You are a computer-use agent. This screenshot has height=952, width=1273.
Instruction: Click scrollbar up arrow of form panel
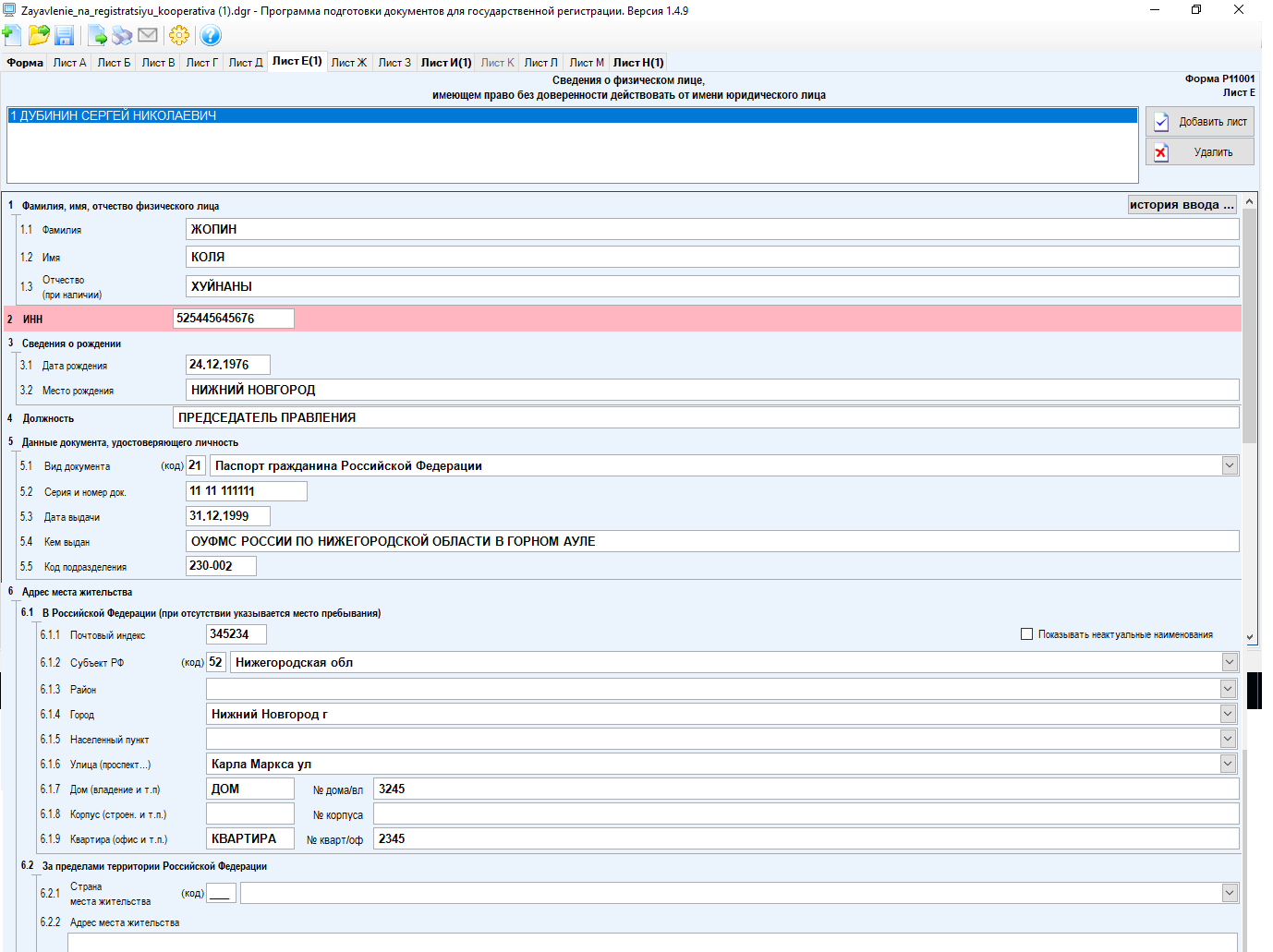(x=1249, y=201)
